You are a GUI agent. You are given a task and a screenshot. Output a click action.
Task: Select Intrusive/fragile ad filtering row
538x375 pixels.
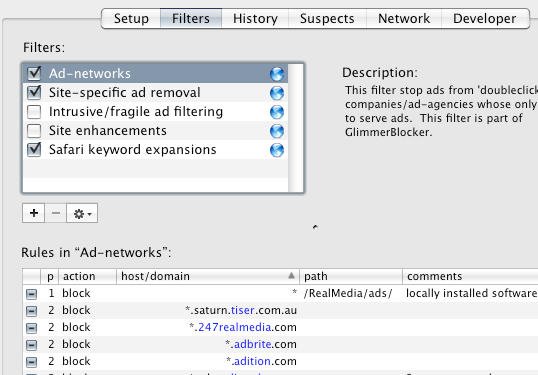click(x=156, y=112)
